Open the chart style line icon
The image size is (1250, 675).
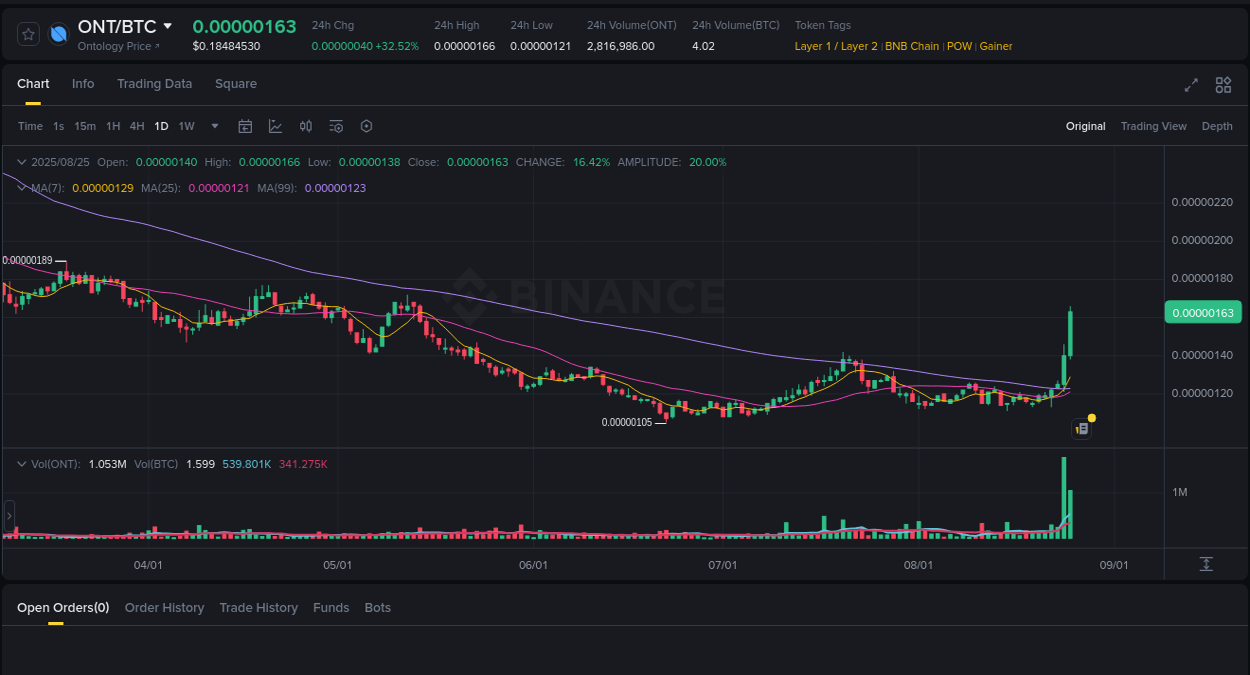(275, 126)
